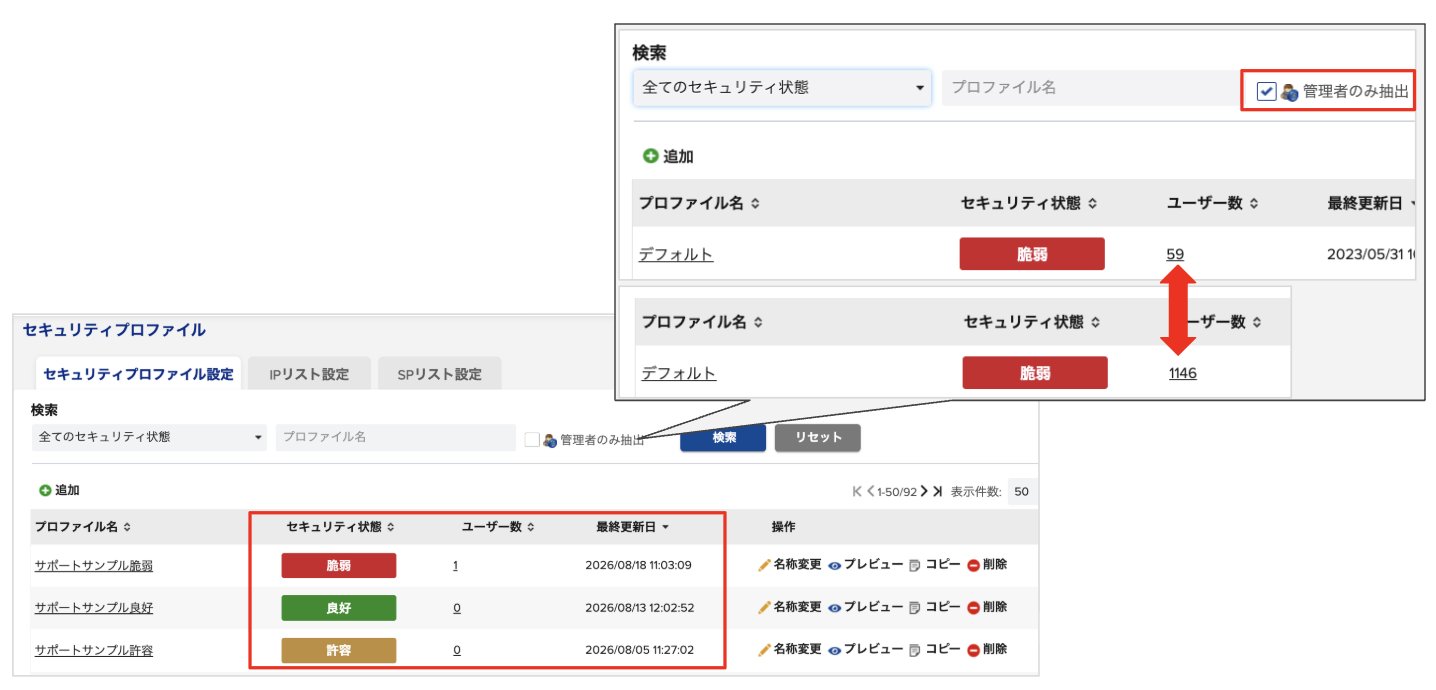The image size is (1436, 690).
Task: Click the green 良好 status badge
Action: (339, 608)
